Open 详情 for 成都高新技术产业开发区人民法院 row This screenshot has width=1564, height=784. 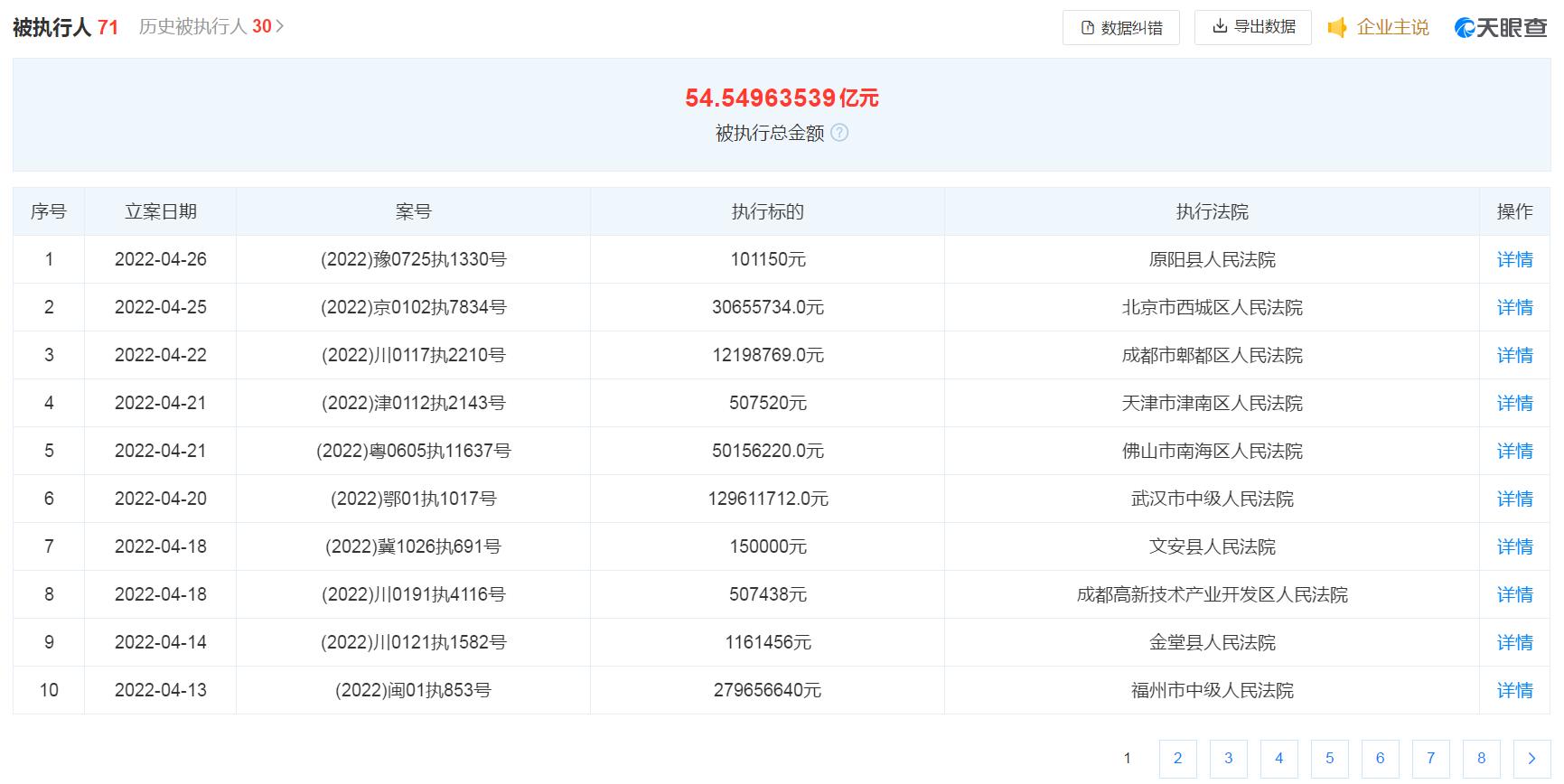click(1515, 594)
